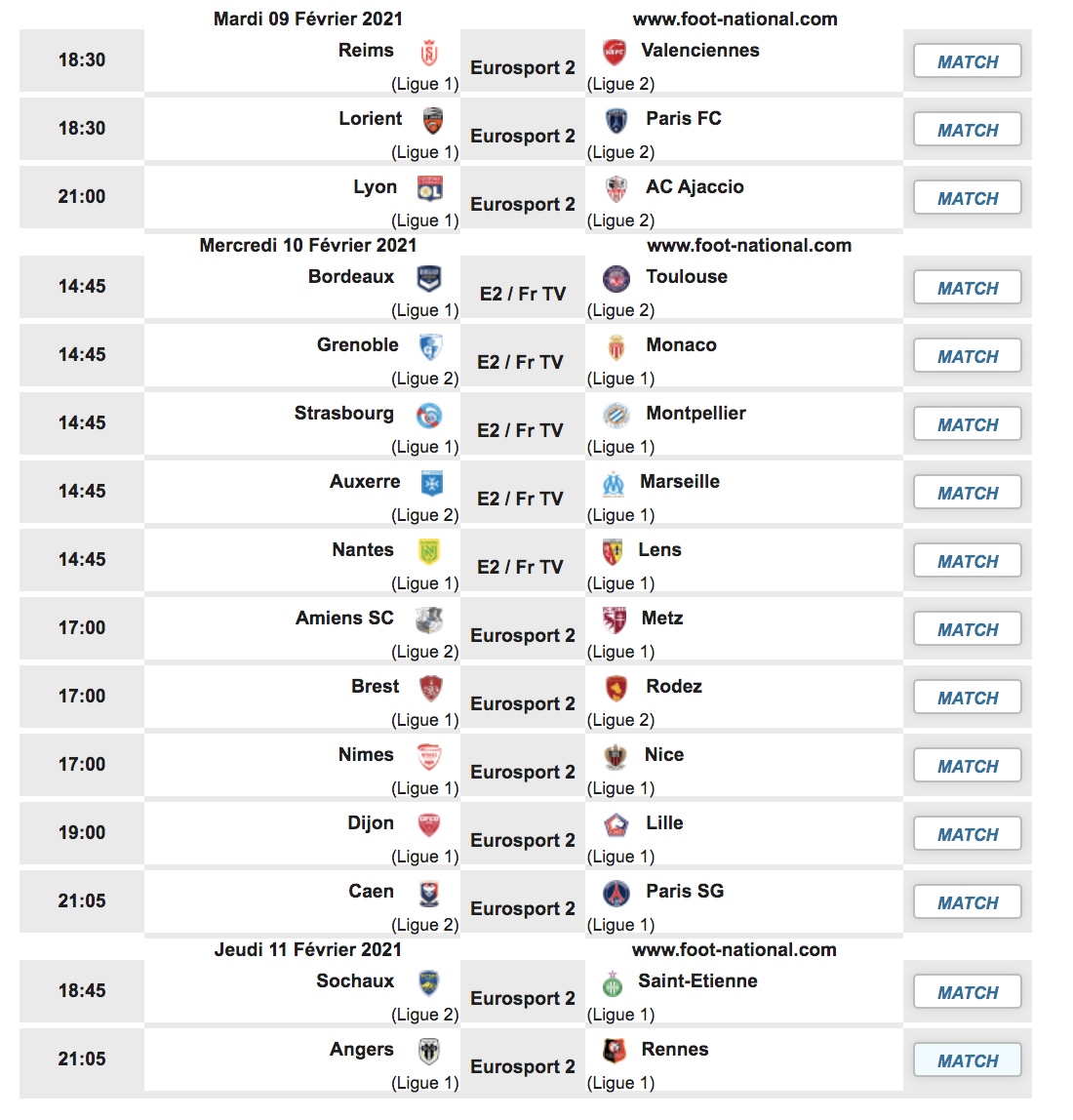Open MATCH button for Dijon vs Lille
Viewport: 1073px width, 1120px height.
click(968, 834)
